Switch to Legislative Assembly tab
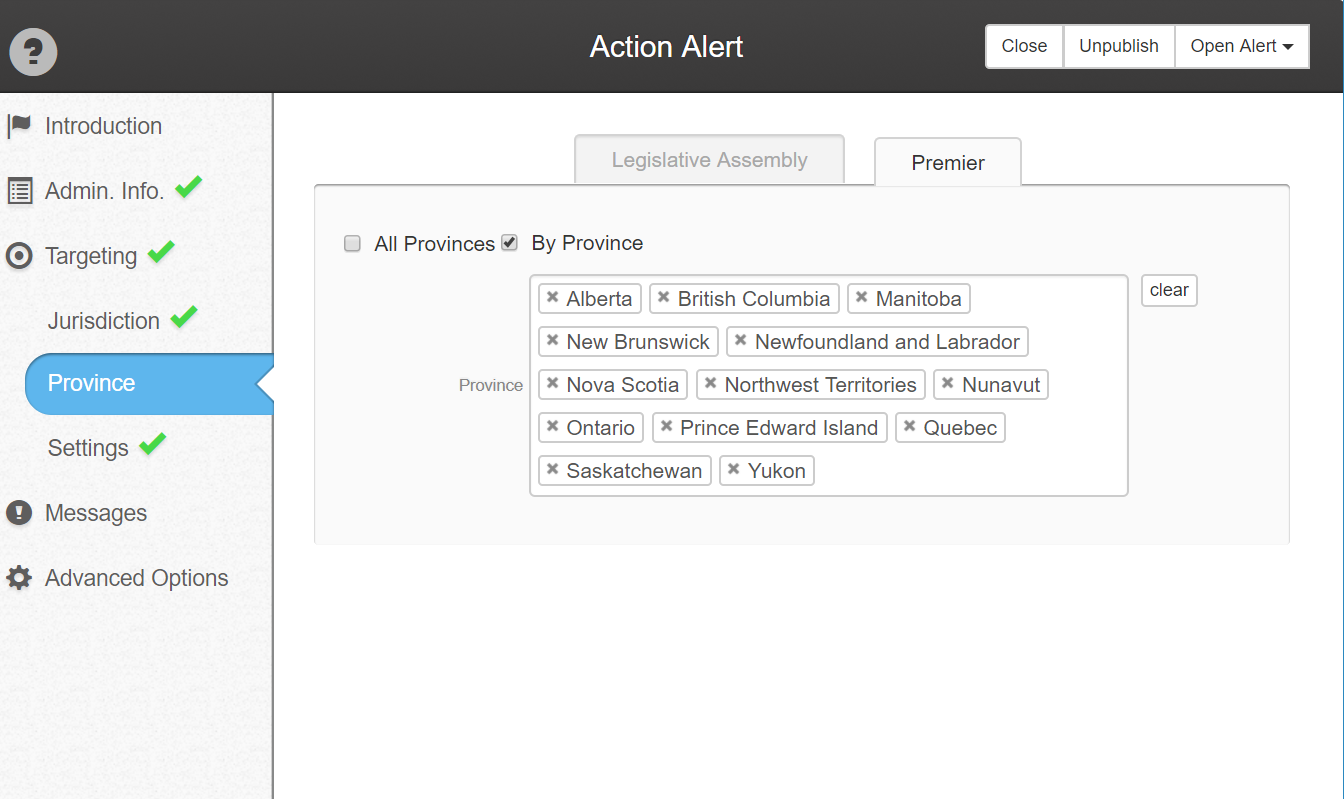 pyautogui.click(x=710, y=160)
